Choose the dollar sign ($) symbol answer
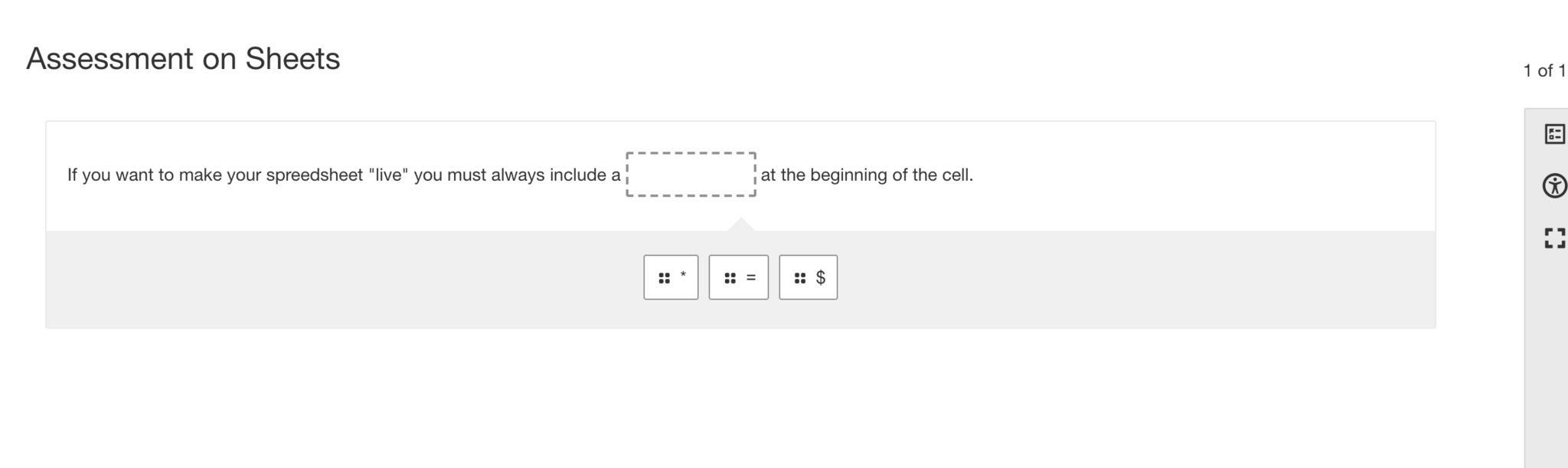Viewport: 1568px width, 468px height. pyautogui.click(x=821, y=277)
